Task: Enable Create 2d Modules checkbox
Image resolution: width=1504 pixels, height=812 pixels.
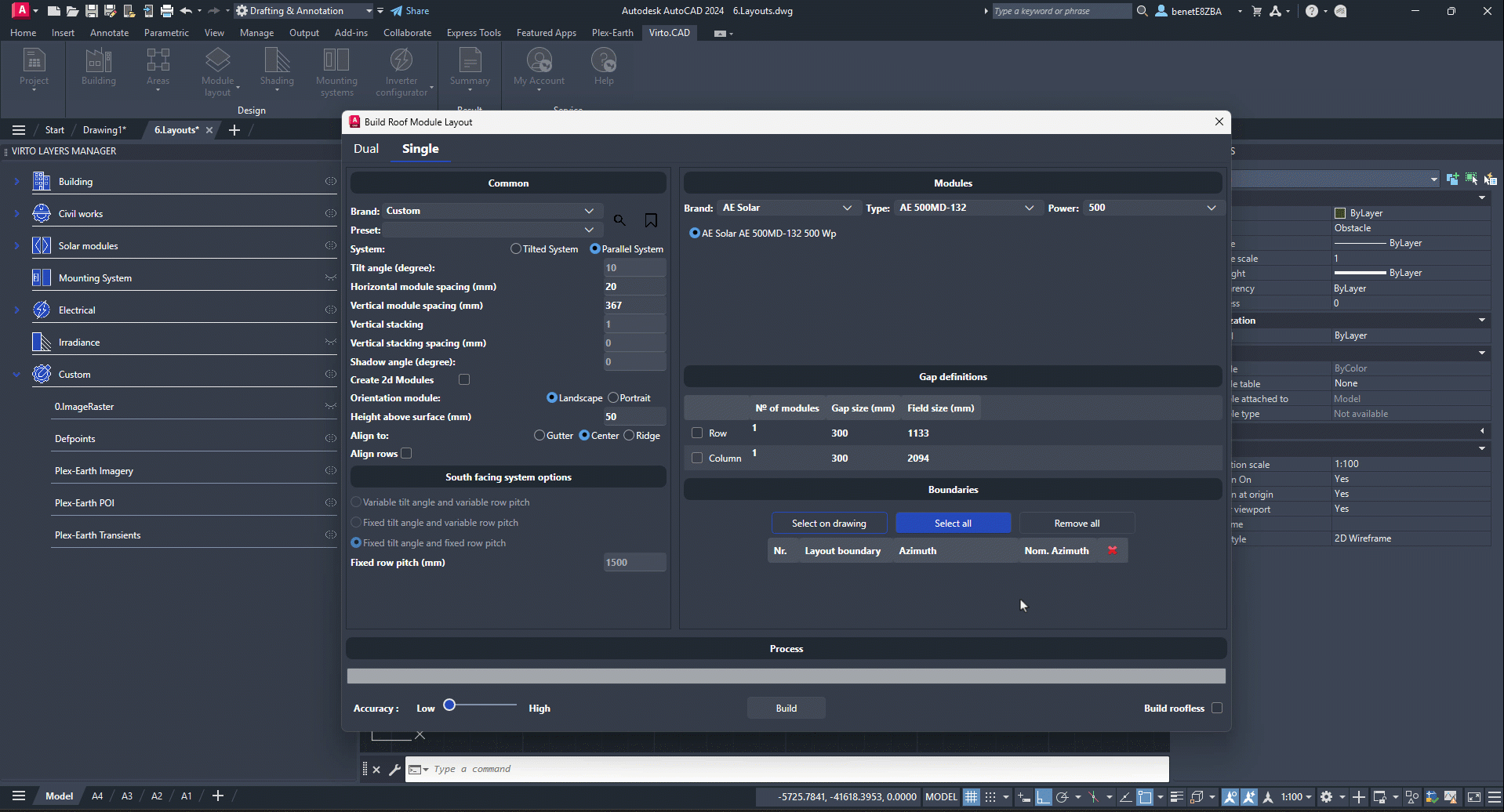Action: tap(464, 379)
